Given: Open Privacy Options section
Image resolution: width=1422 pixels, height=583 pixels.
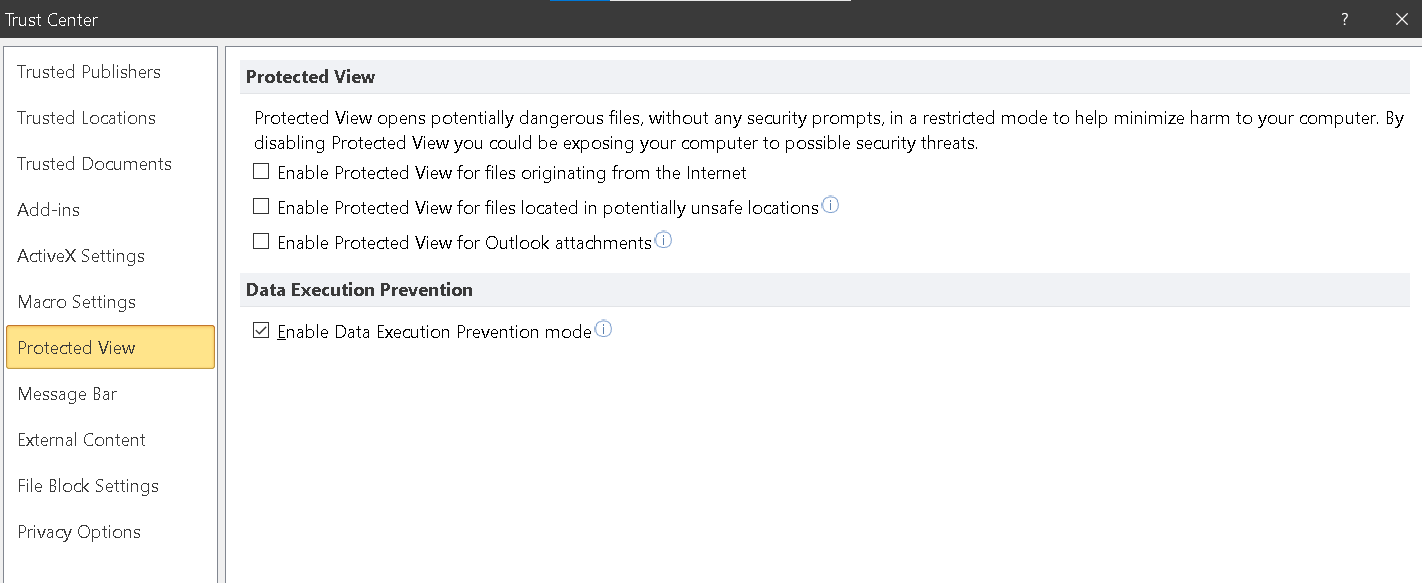Looking at the screenshot, I should (79, 532).
